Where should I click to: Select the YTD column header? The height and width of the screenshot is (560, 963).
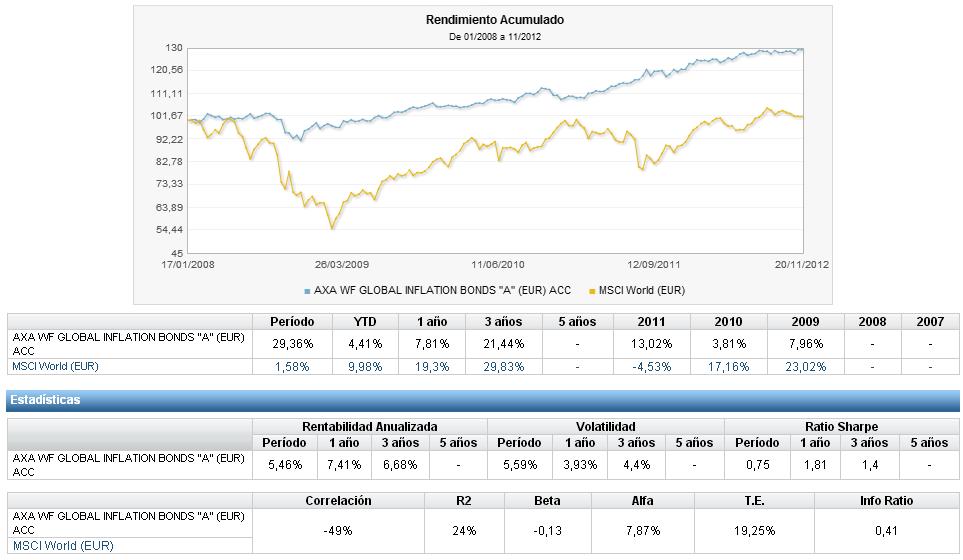click(x=367, y=322)
